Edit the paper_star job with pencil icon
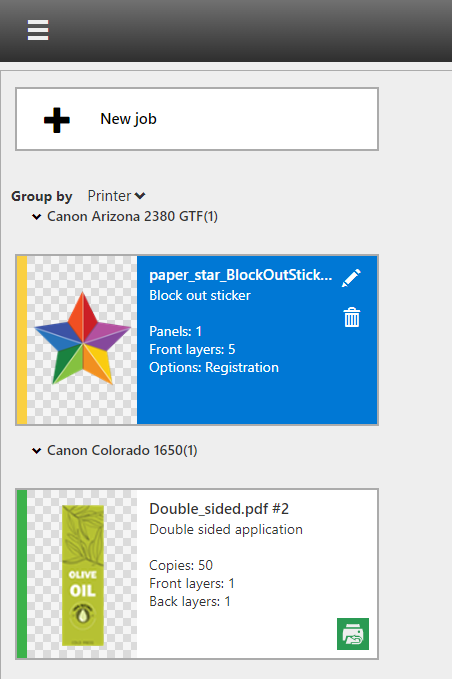452x679 pixels. point(351,278)
